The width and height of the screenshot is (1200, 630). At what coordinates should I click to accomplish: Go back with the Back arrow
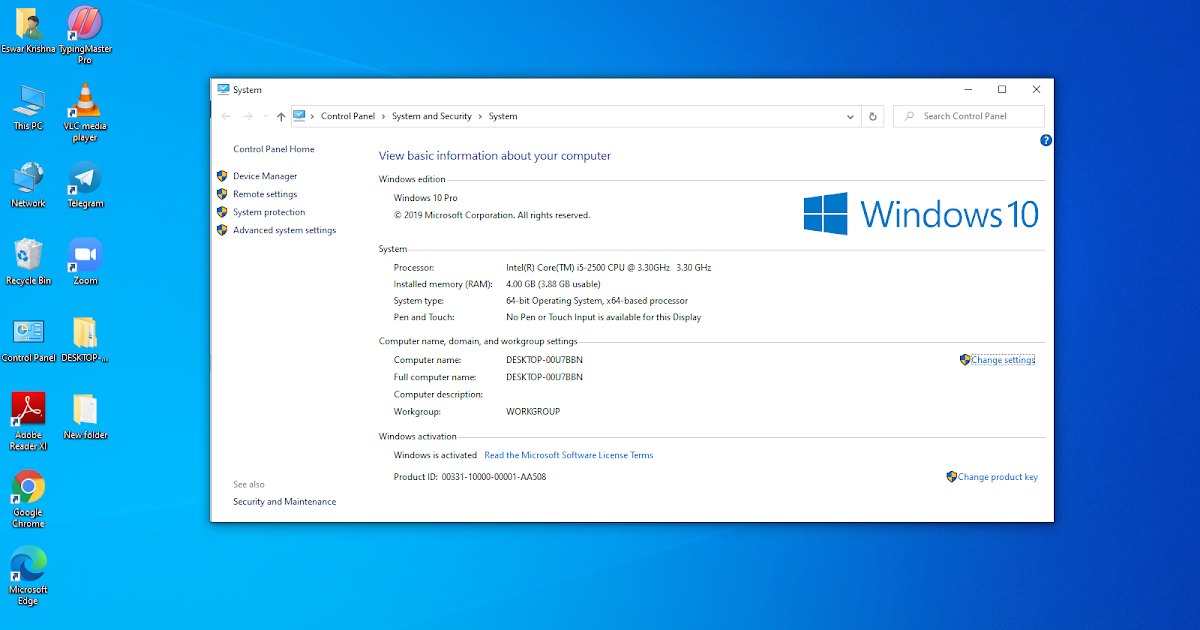[x=226, y=116]
